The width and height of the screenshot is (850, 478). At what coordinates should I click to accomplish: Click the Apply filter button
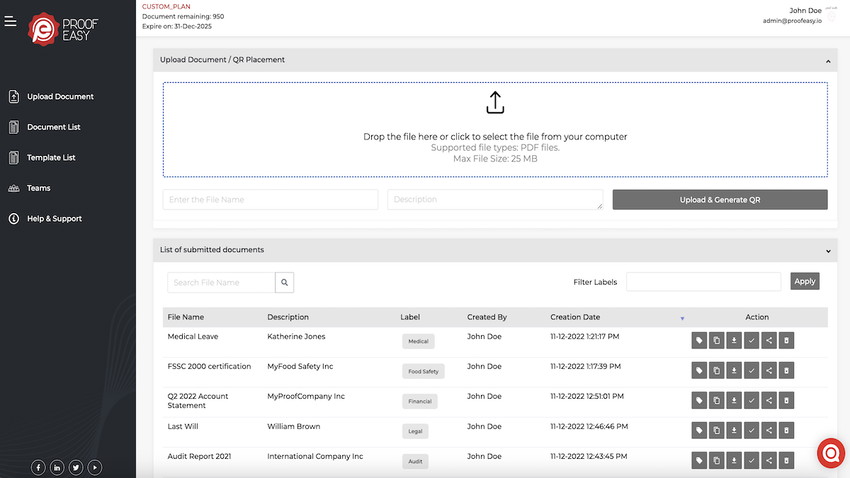(804, 281)
